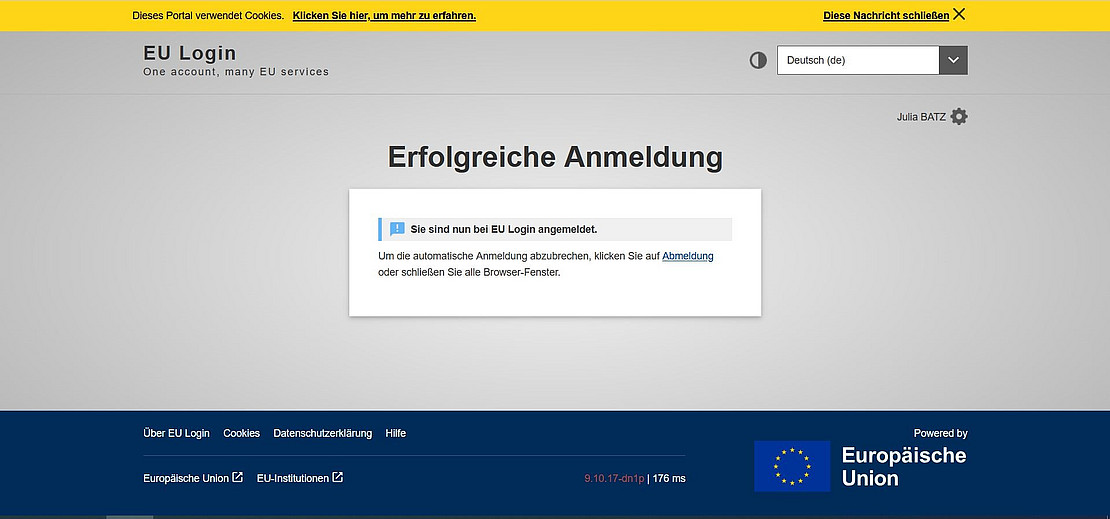Click the EU Login site title
The width and height of the screenshot is (1110, 519).
coord(190,53)
